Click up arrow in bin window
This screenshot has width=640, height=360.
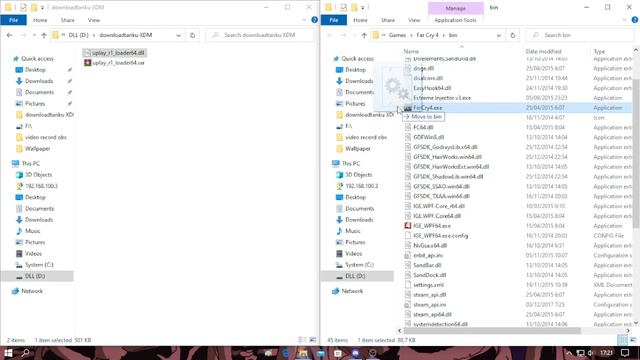(x=364, y=36)
